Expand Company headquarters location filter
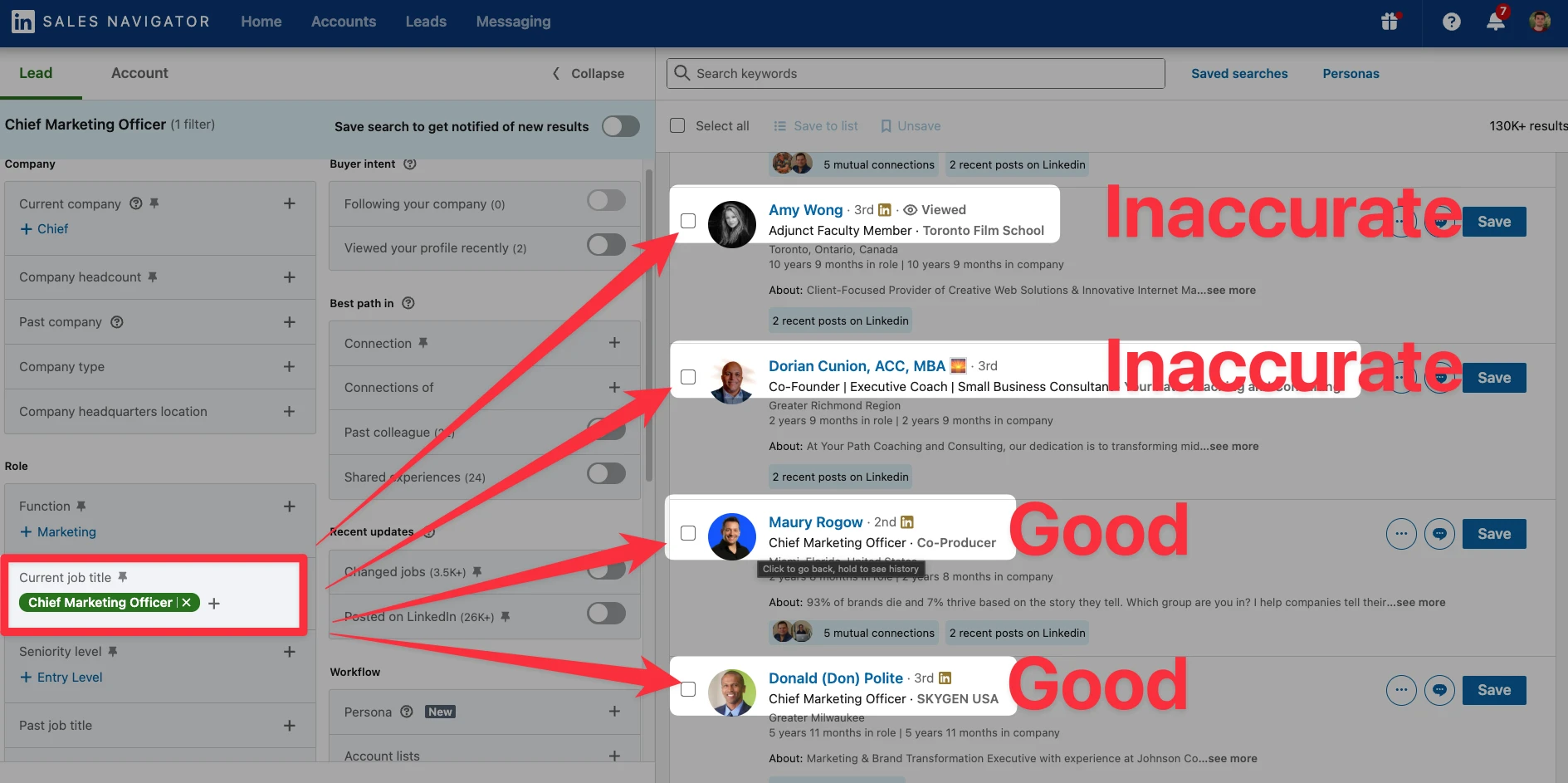1568x783 pixels. (289, 411)
